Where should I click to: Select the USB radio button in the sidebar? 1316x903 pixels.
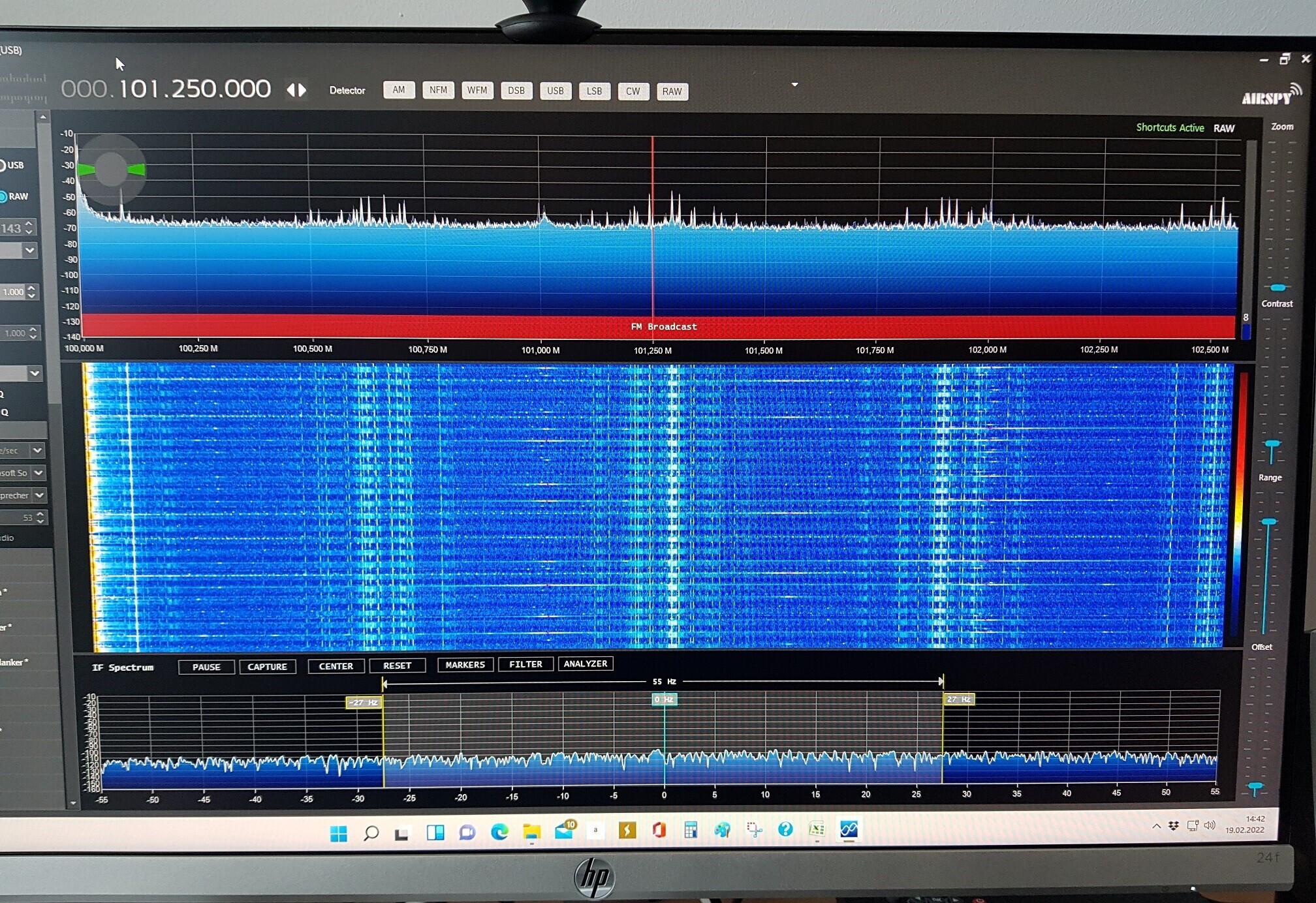(2, 165)
